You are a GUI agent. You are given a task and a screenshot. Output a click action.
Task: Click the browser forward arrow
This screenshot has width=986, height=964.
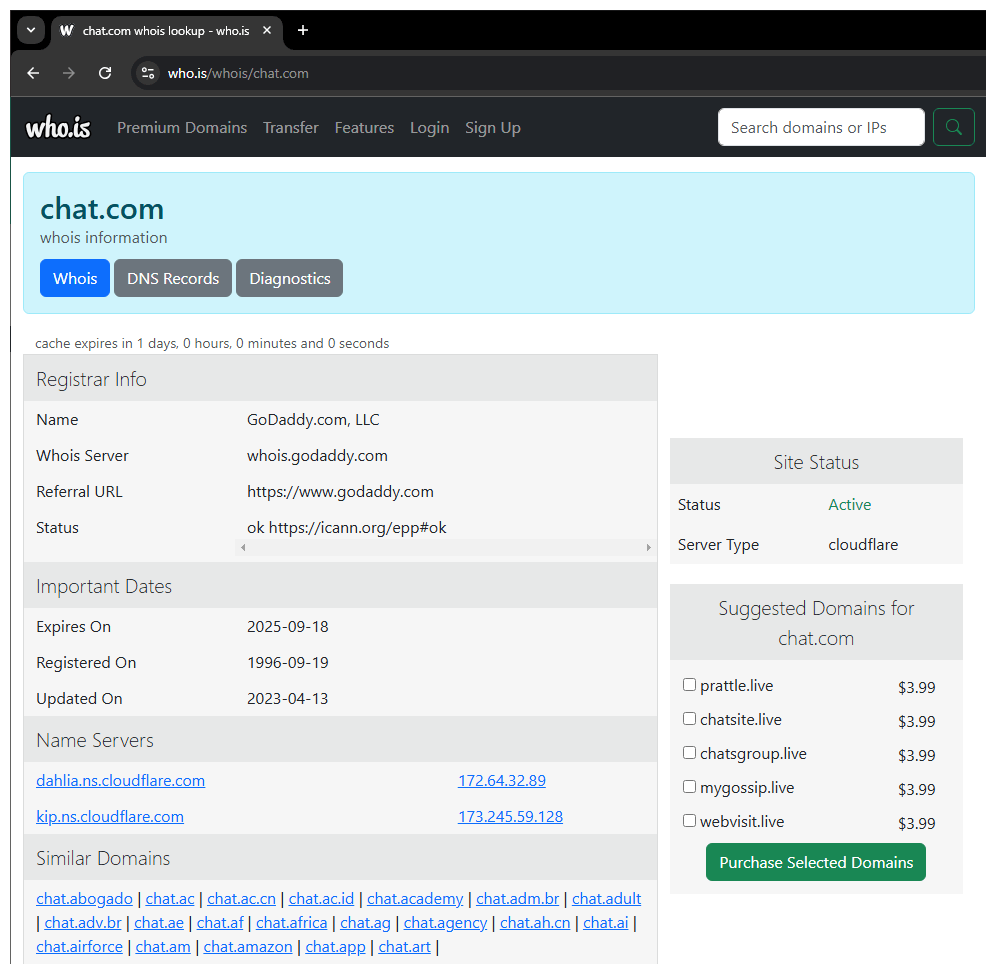tap(69, 74)
